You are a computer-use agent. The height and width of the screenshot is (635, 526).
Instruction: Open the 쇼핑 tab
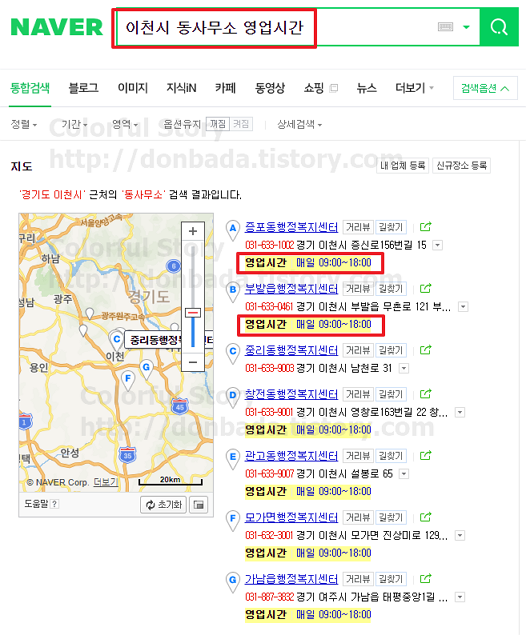[x=314, y=88]
